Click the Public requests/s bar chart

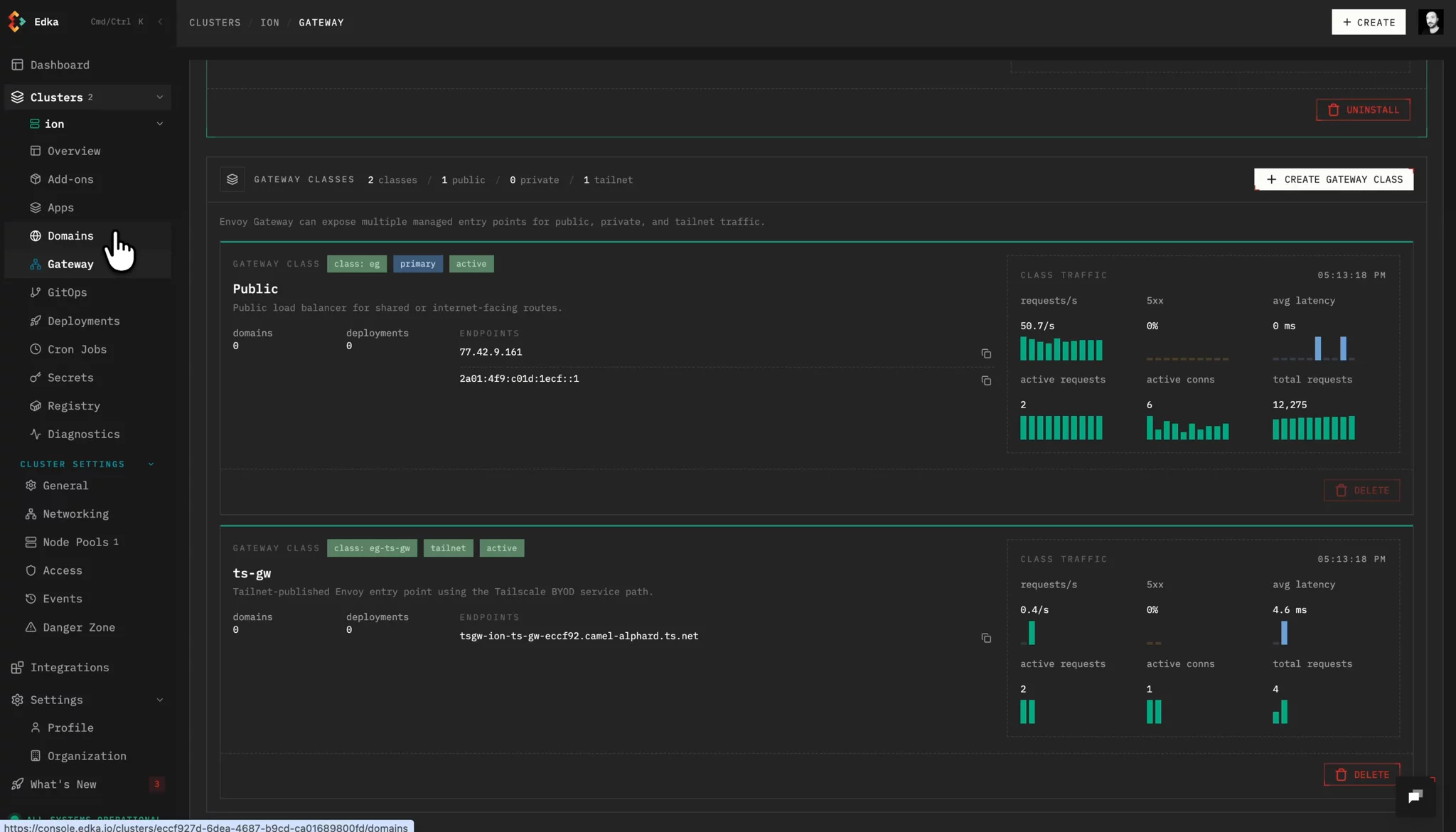click(x=1061, y=349)
